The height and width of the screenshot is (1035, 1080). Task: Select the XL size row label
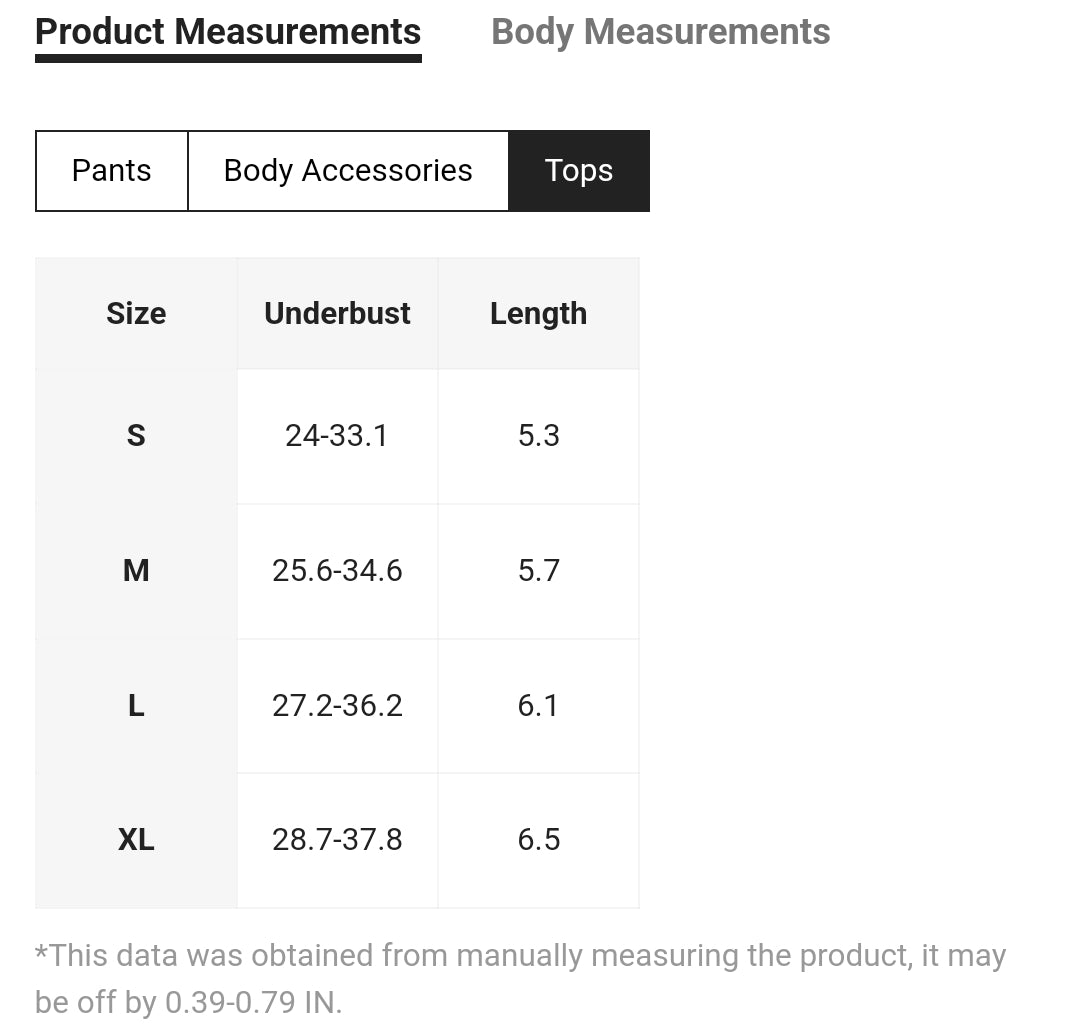136,839
